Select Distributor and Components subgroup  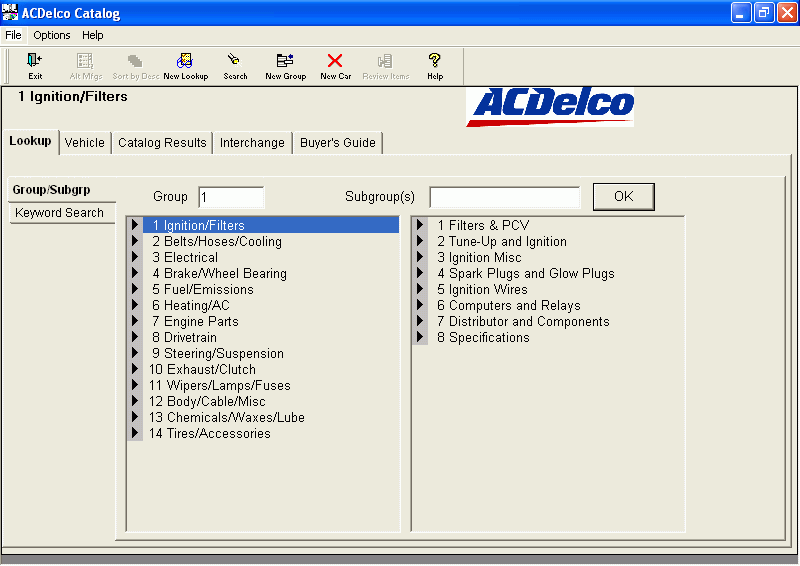(523, 321)
